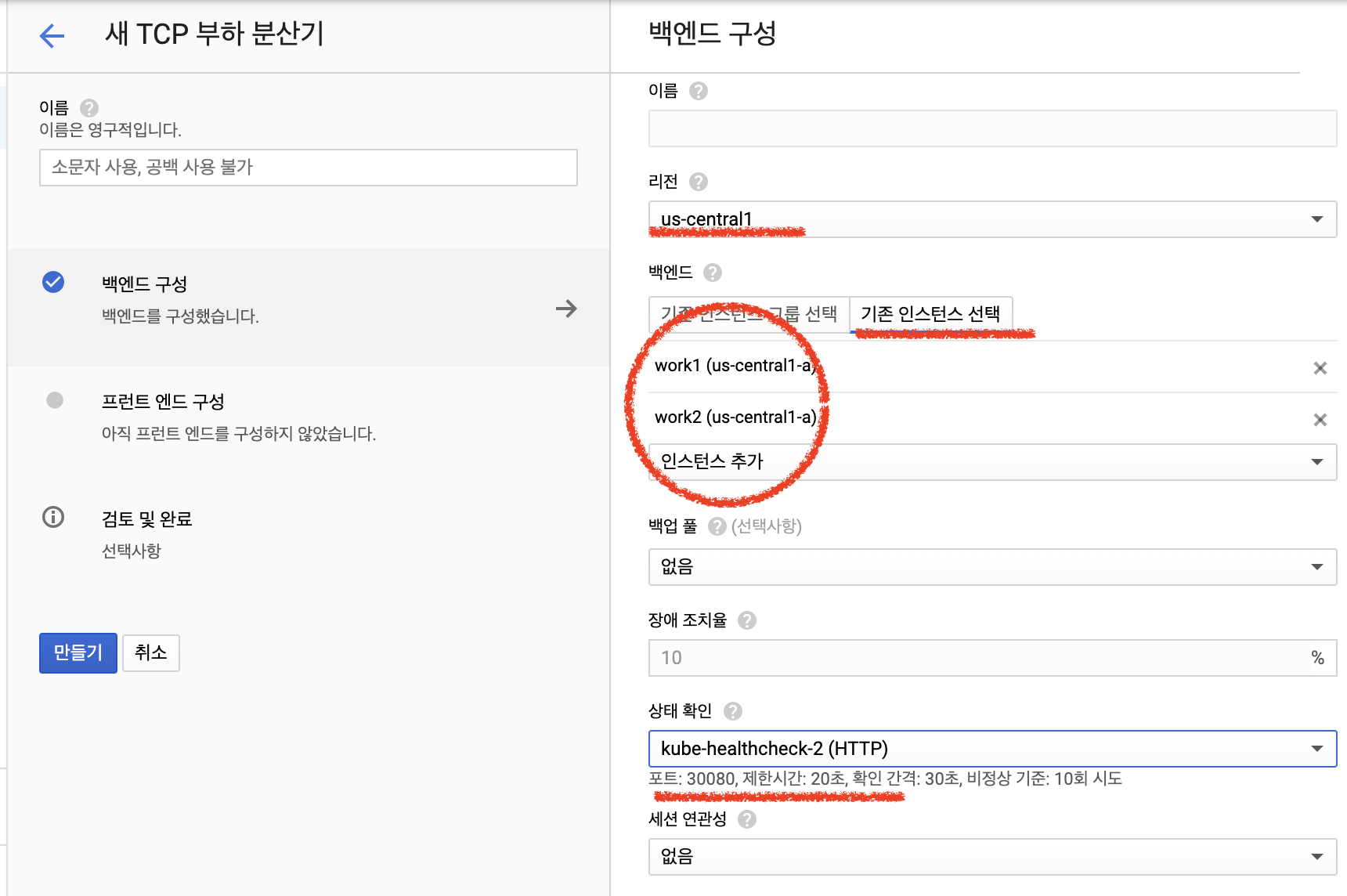
Task: Open the 검토 및 완료 step
Action: [x=309, y=534]
